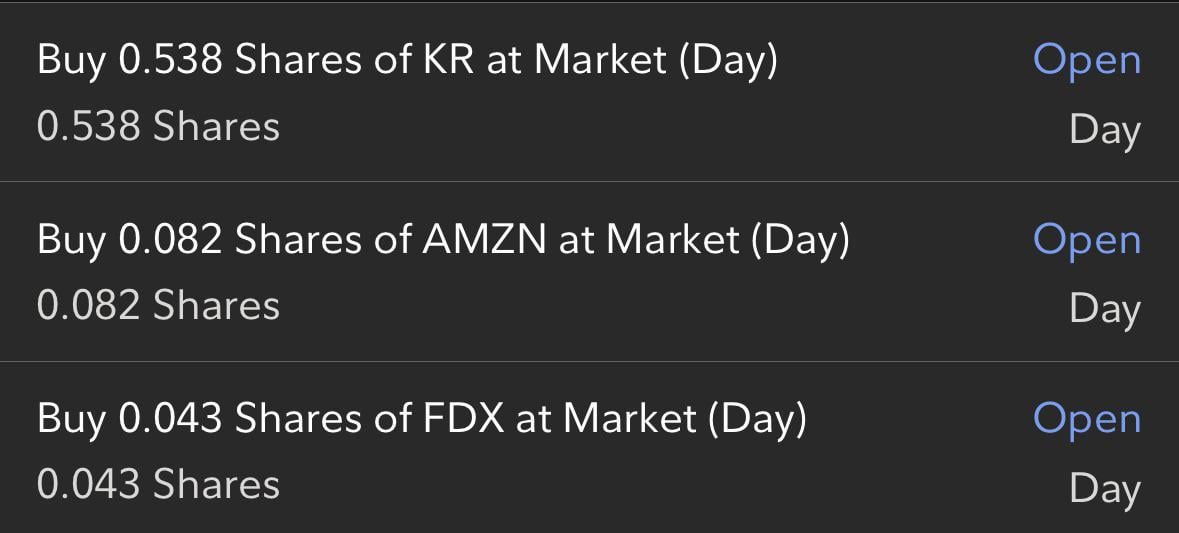The image size is (1179, 533).
Task: Click Open status on KR order
Action: coord(1086,61)
